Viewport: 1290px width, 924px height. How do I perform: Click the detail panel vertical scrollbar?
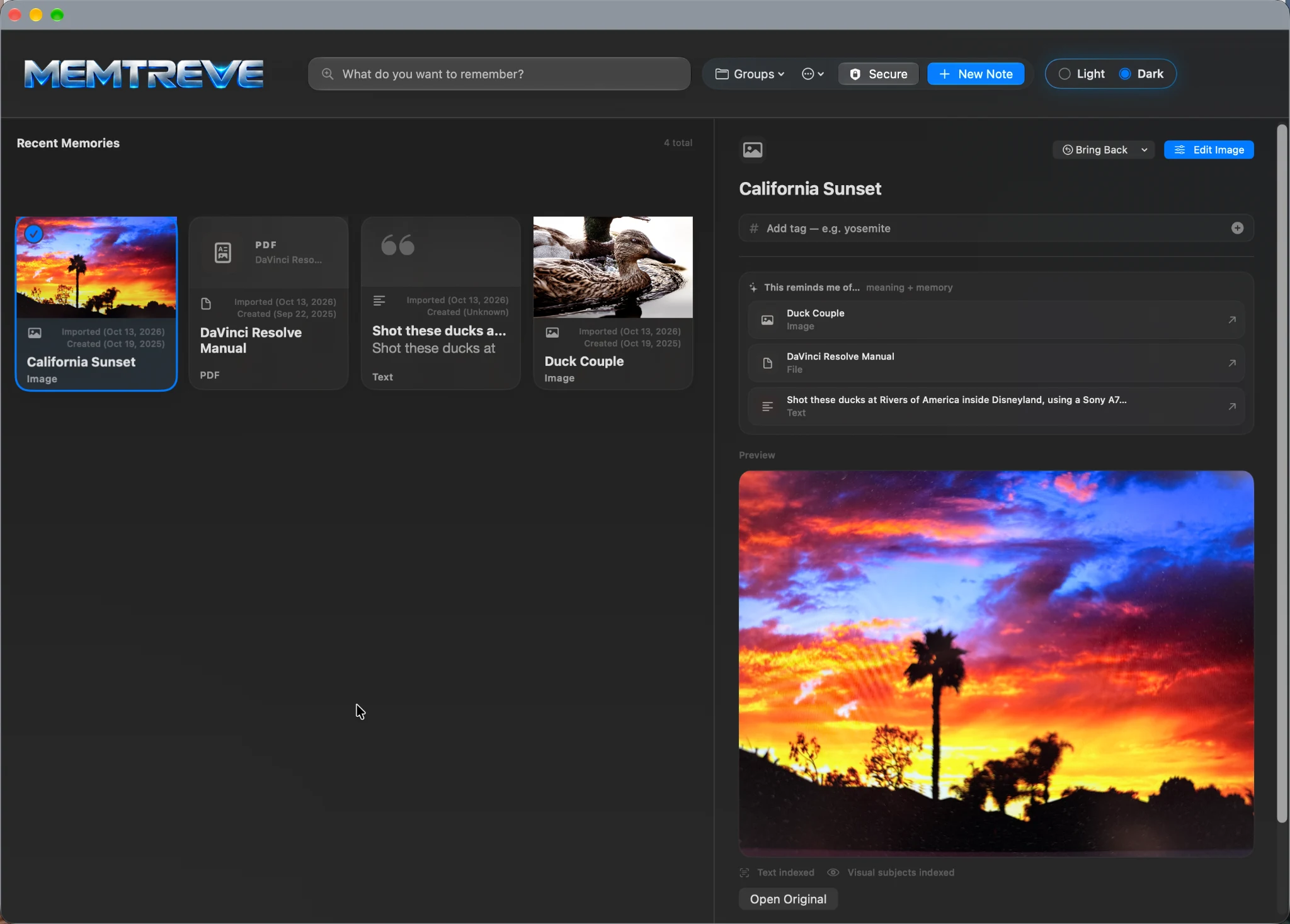(x=1282, y=472)
